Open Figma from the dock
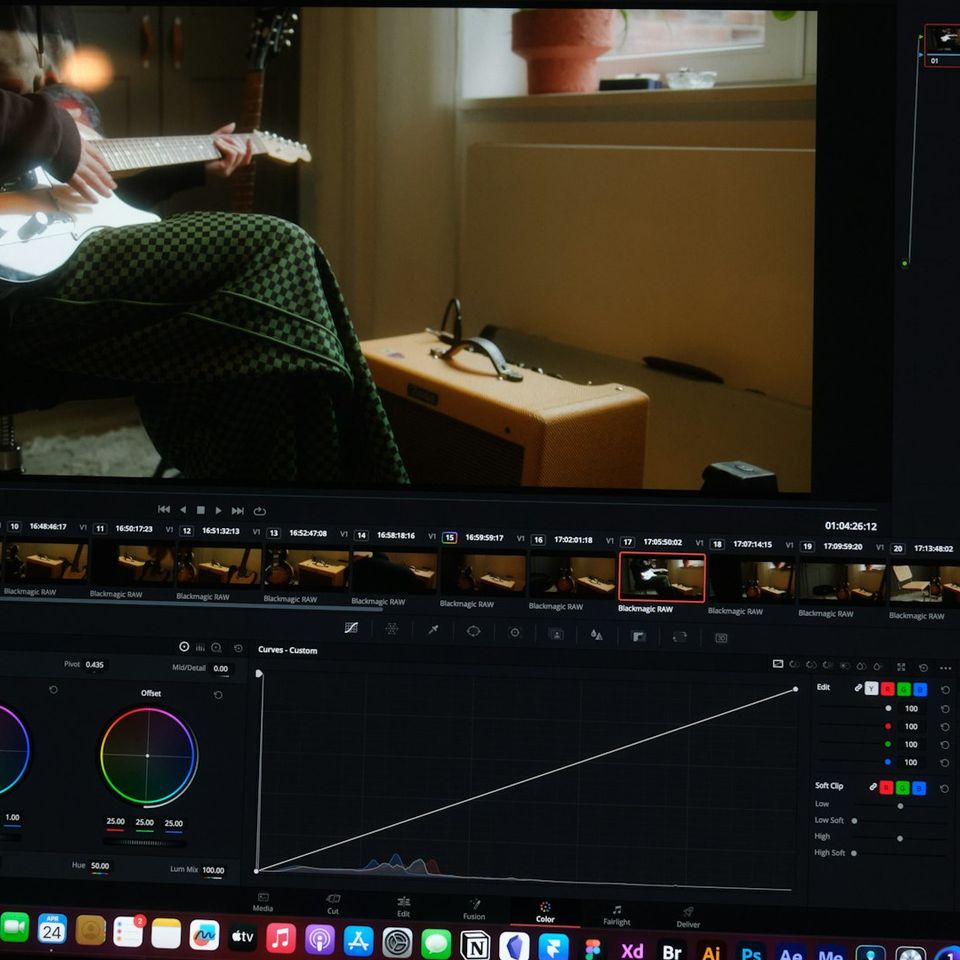The width and height of the screenshot is (960, 960). tap(593, 950)
